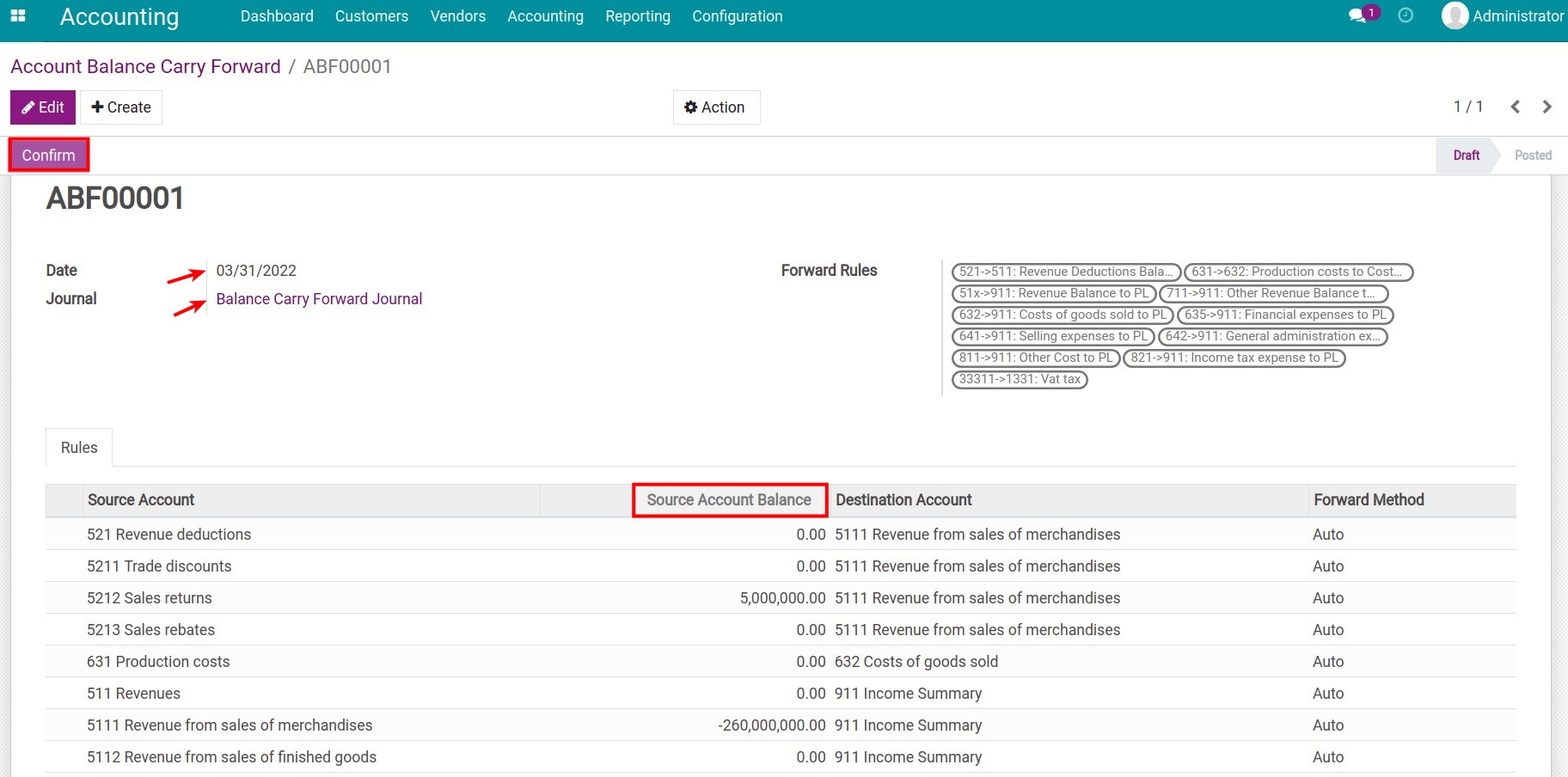Click the Edit pencil button

(x=43, y=107)
